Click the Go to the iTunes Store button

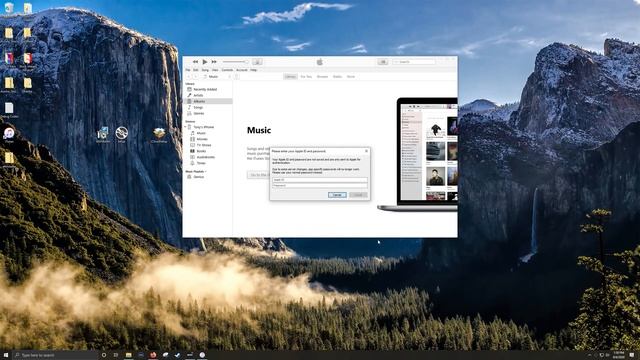click(258, 175)
